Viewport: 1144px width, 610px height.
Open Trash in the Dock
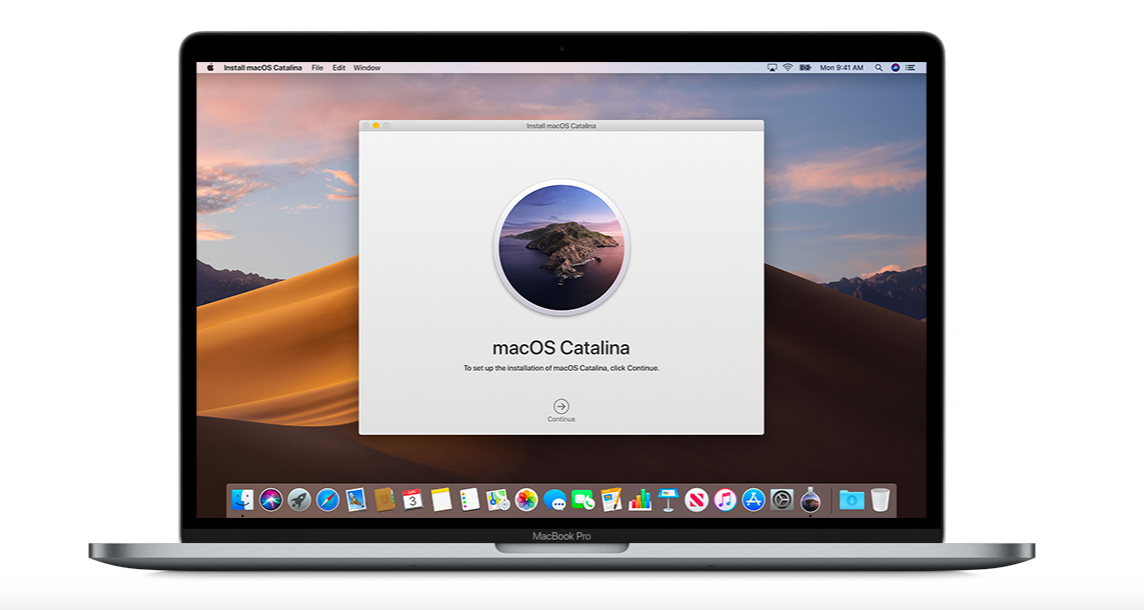click(880, 500)
